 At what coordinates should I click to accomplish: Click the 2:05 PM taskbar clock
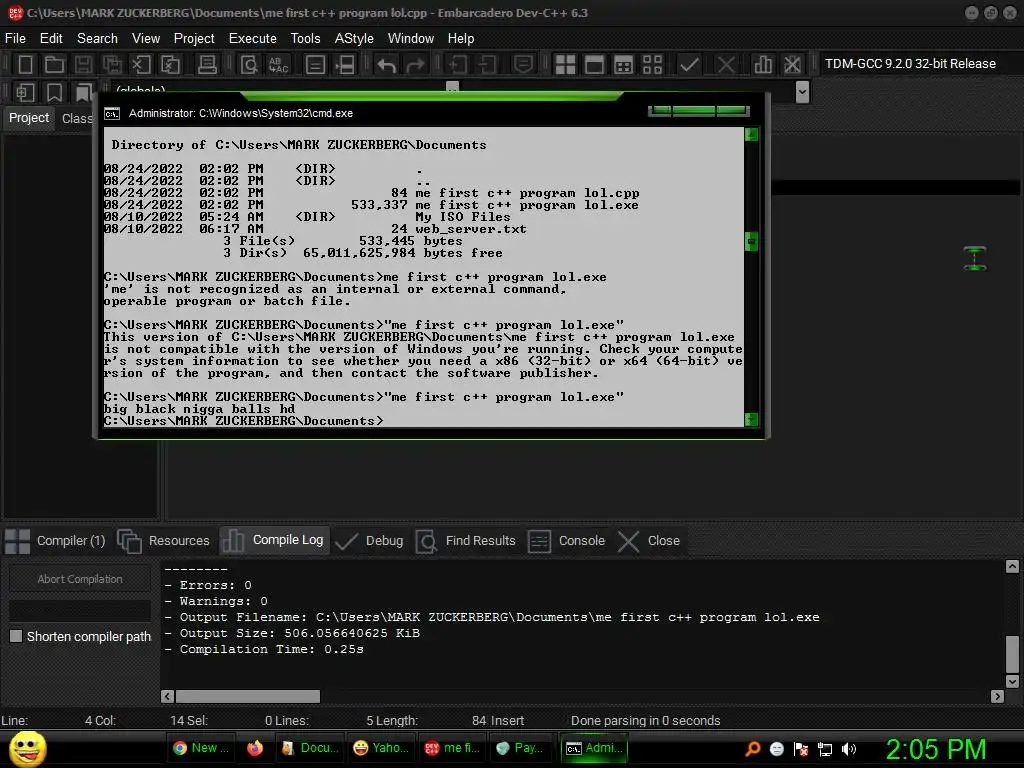pyautogui.click(x=935, y=748)
